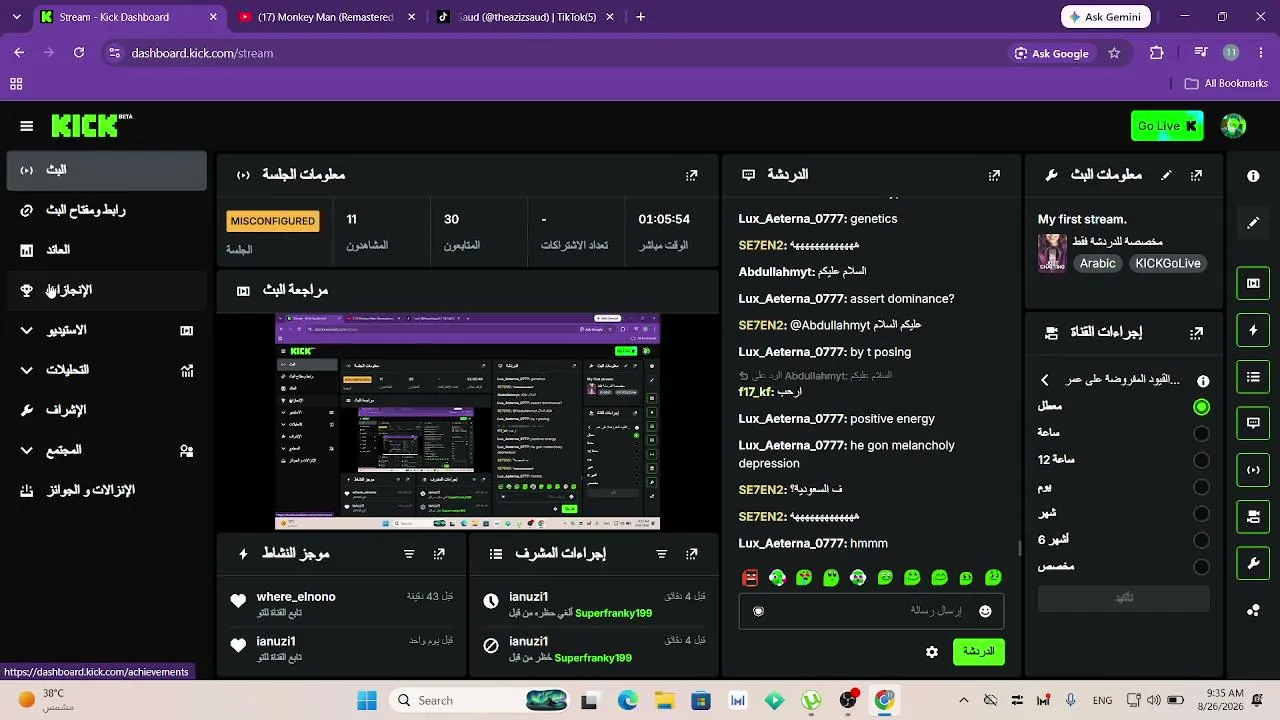
Task: Click the Ask Gemini button
Action: point(1106,17)
